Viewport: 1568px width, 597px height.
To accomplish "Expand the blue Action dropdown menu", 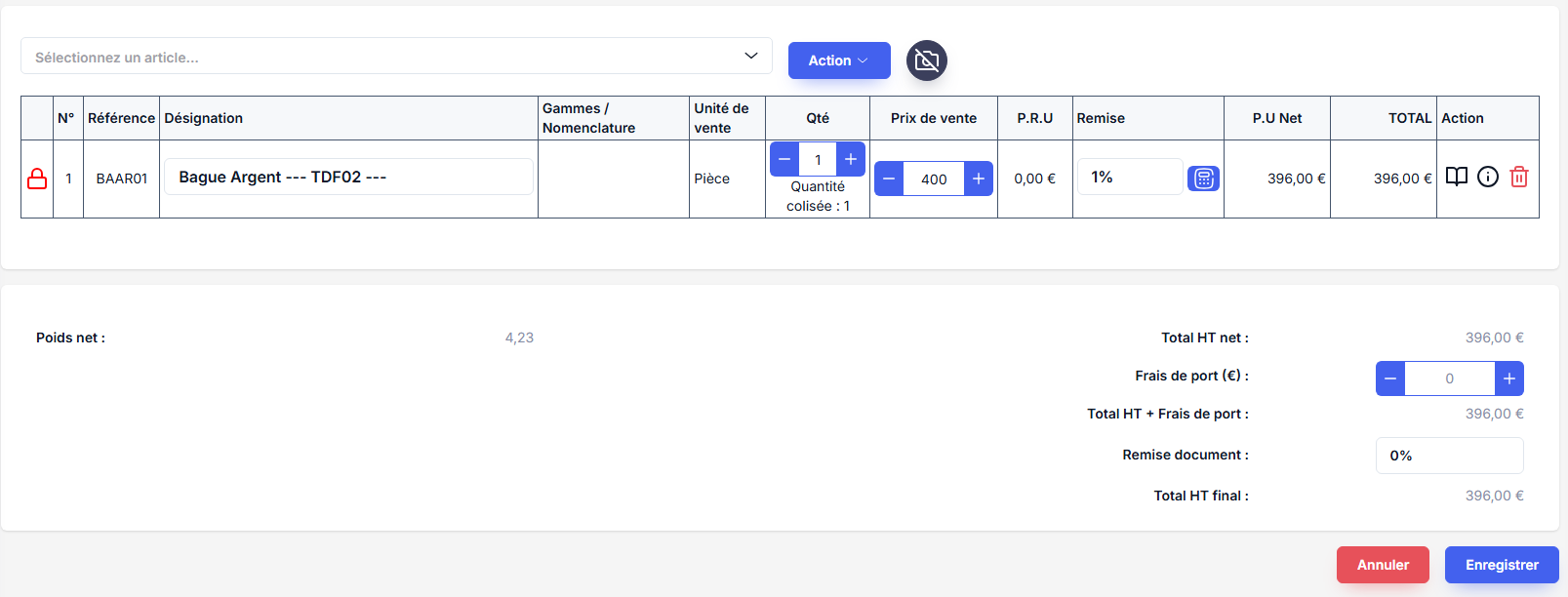I will (838, 60).
